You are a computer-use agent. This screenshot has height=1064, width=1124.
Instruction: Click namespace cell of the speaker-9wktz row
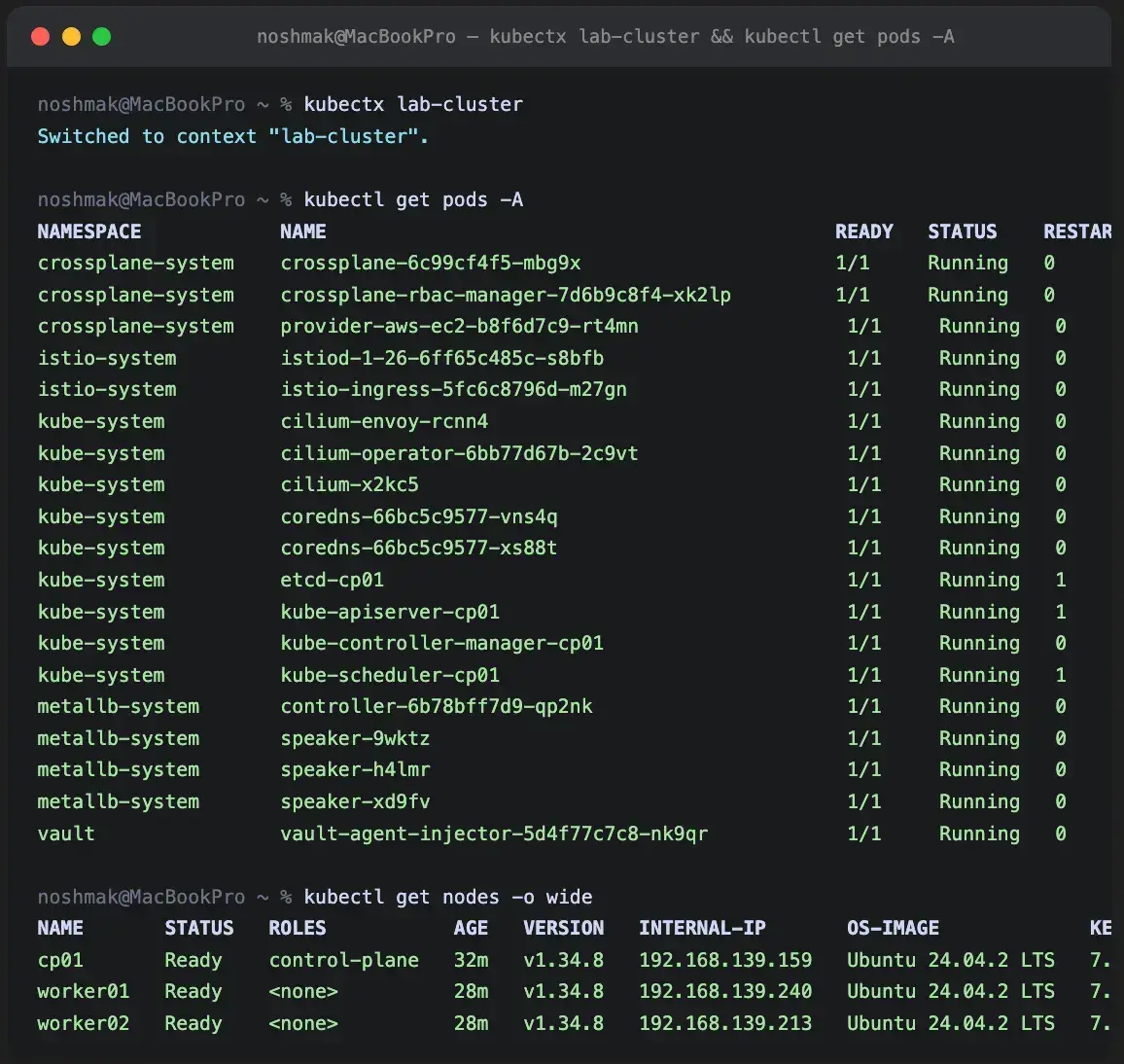click(119, 738)
